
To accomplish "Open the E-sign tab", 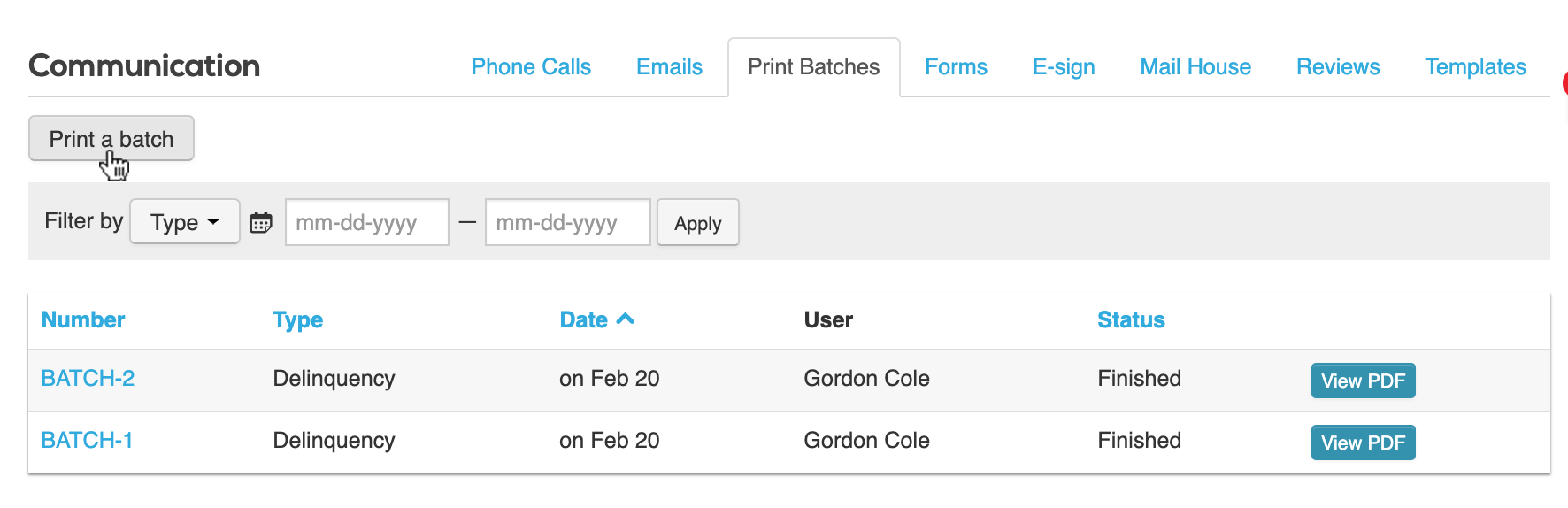I will 1064,67.
